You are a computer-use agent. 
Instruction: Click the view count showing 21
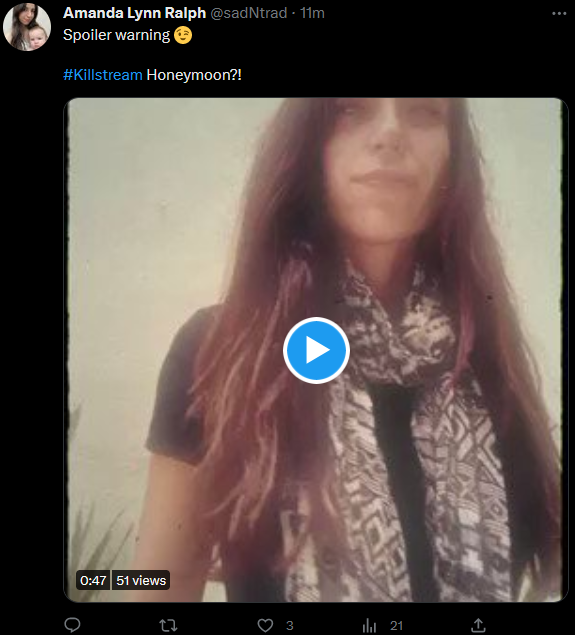[x=396, y=626]
